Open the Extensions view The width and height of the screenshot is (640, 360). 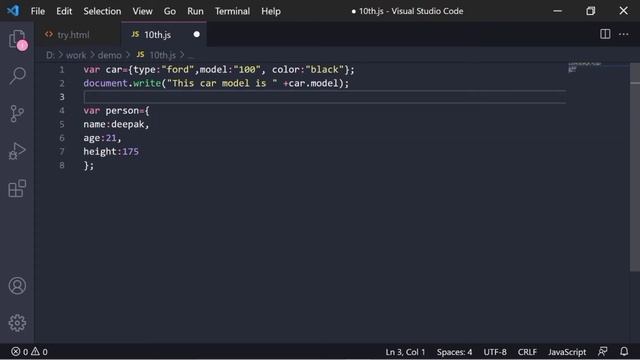[17, 189]
